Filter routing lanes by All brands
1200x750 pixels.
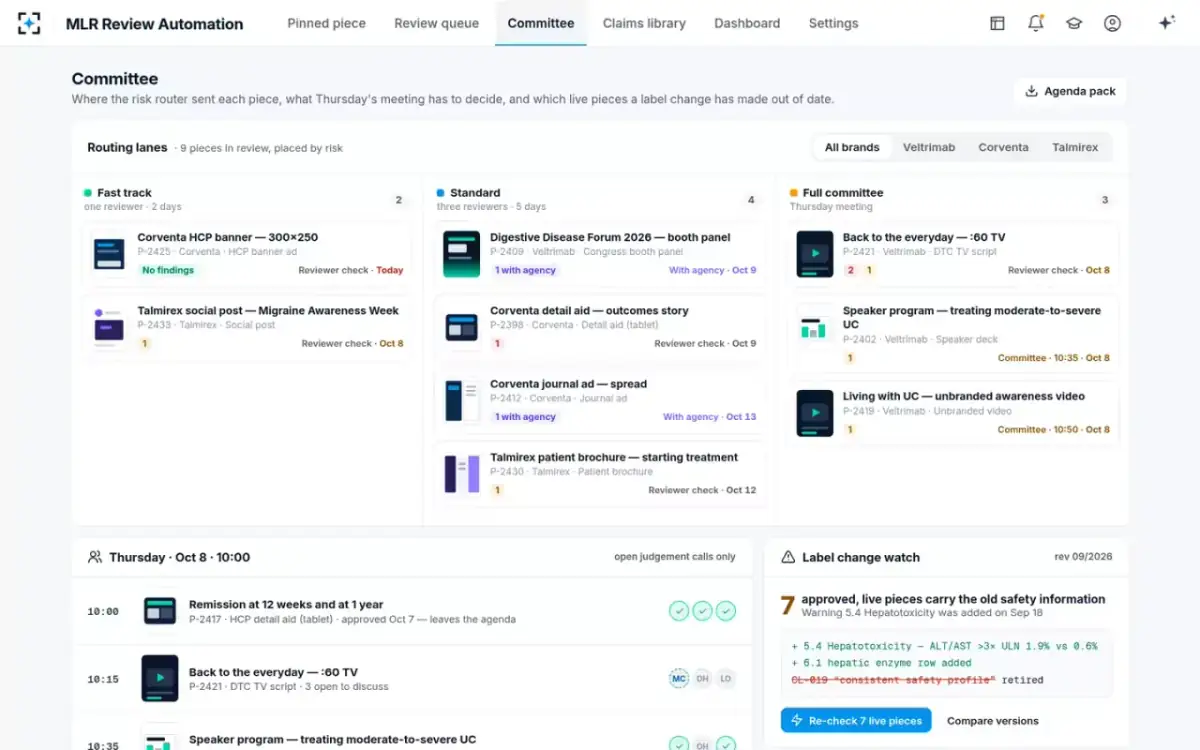point(852,147)
